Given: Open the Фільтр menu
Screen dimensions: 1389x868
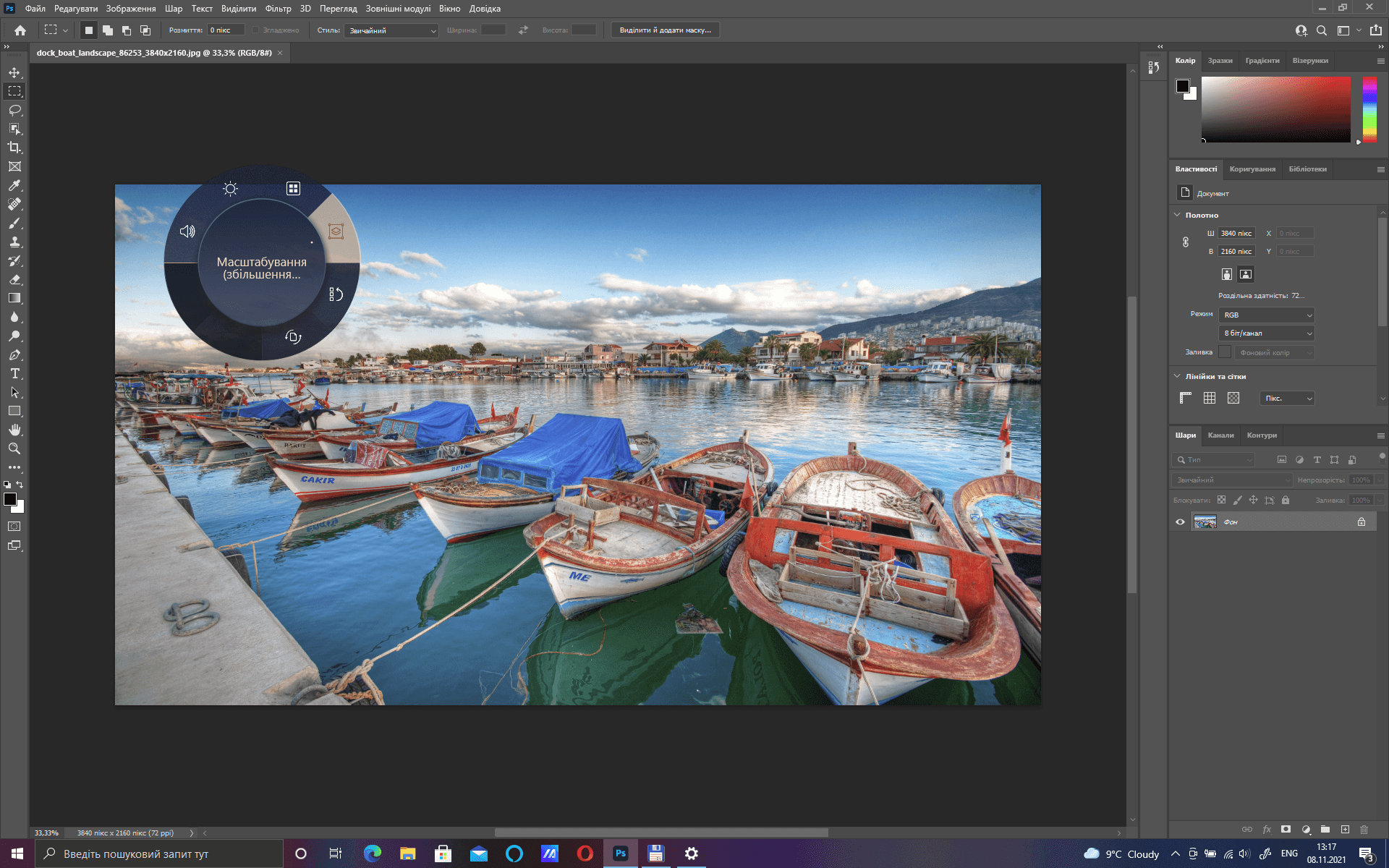Looking at the screenshot, I should tap(278, 9).
